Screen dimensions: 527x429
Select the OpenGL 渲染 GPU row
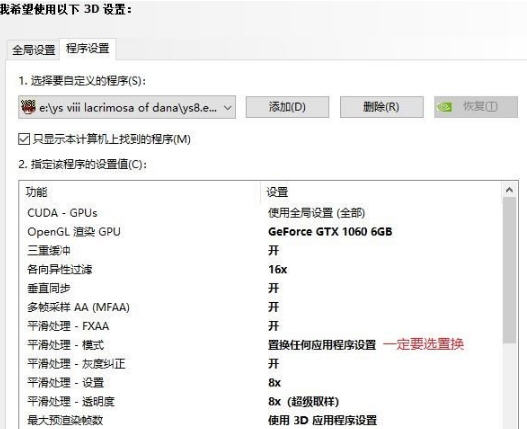click(x=260, y=232)
